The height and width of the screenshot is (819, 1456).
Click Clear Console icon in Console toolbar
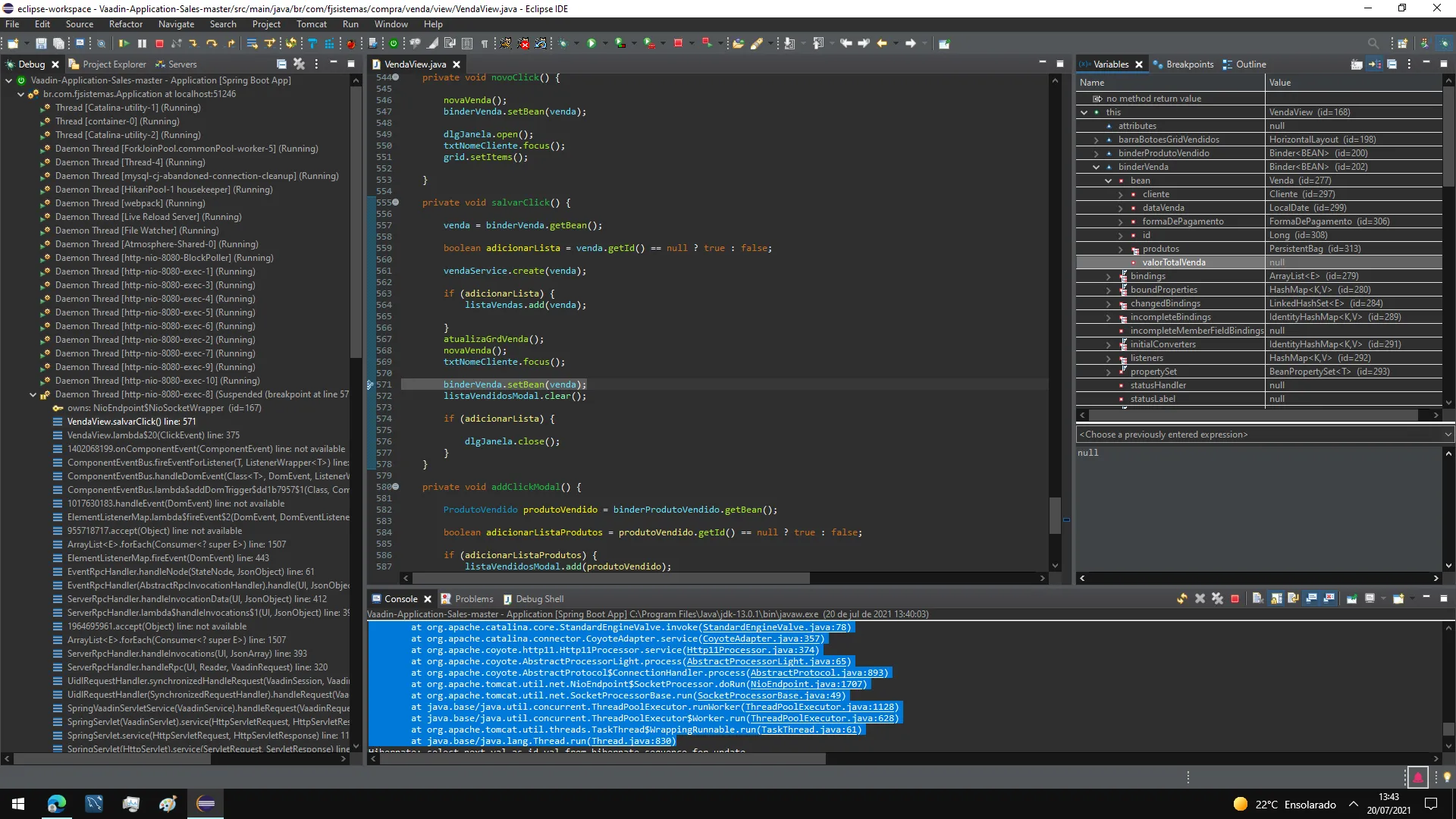1257,598
